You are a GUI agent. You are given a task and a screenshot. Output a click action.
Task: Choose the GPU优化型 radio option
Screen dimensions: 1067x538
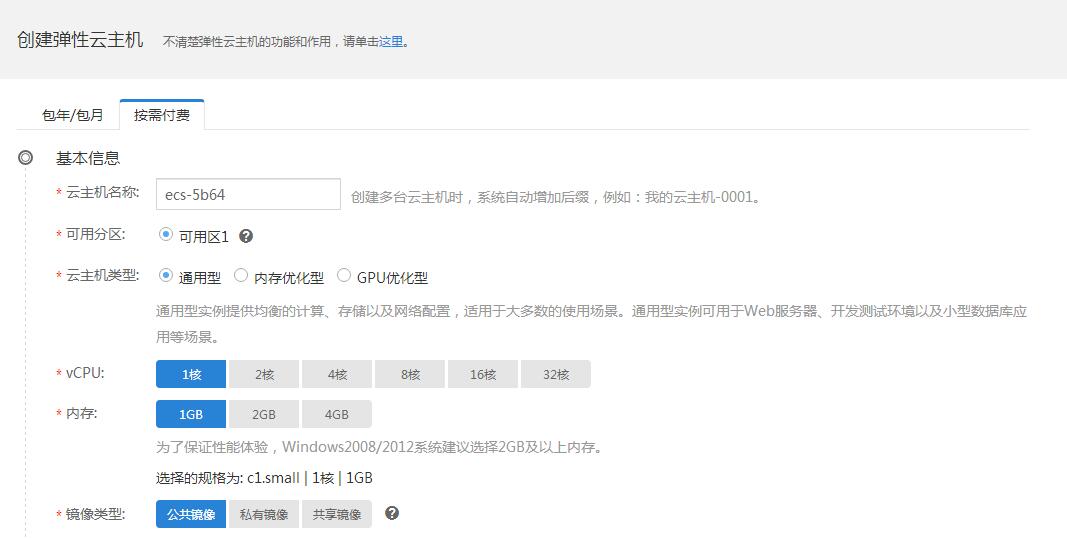tap(344, 275)
